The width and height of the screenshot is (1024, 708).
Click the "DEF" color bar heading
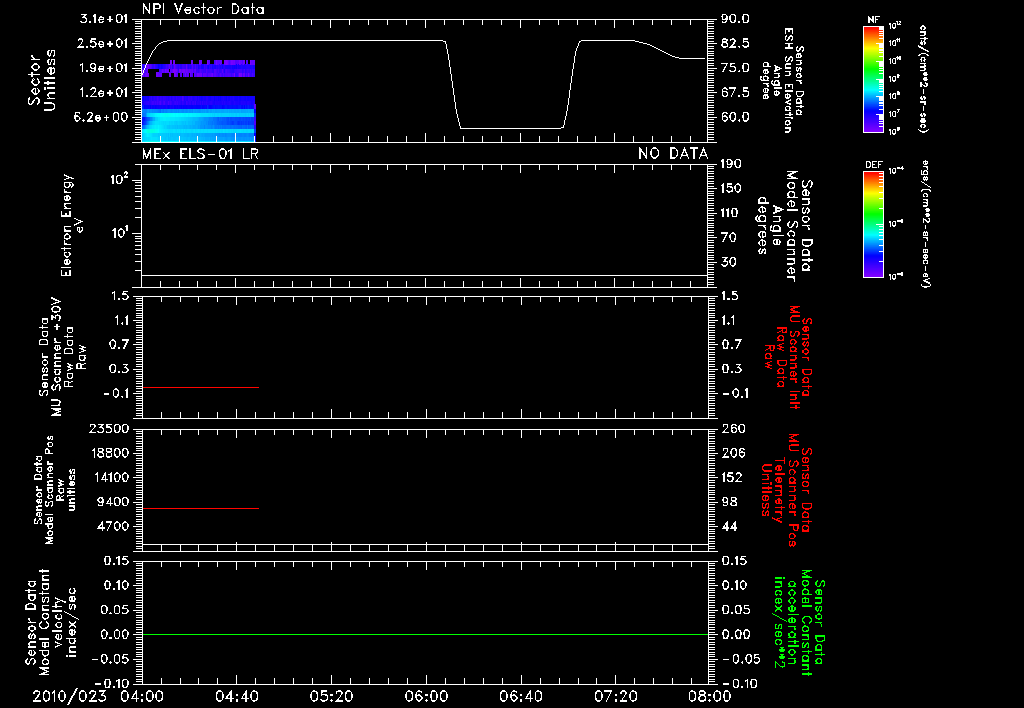pyautogui.click(x=873, y=165)
